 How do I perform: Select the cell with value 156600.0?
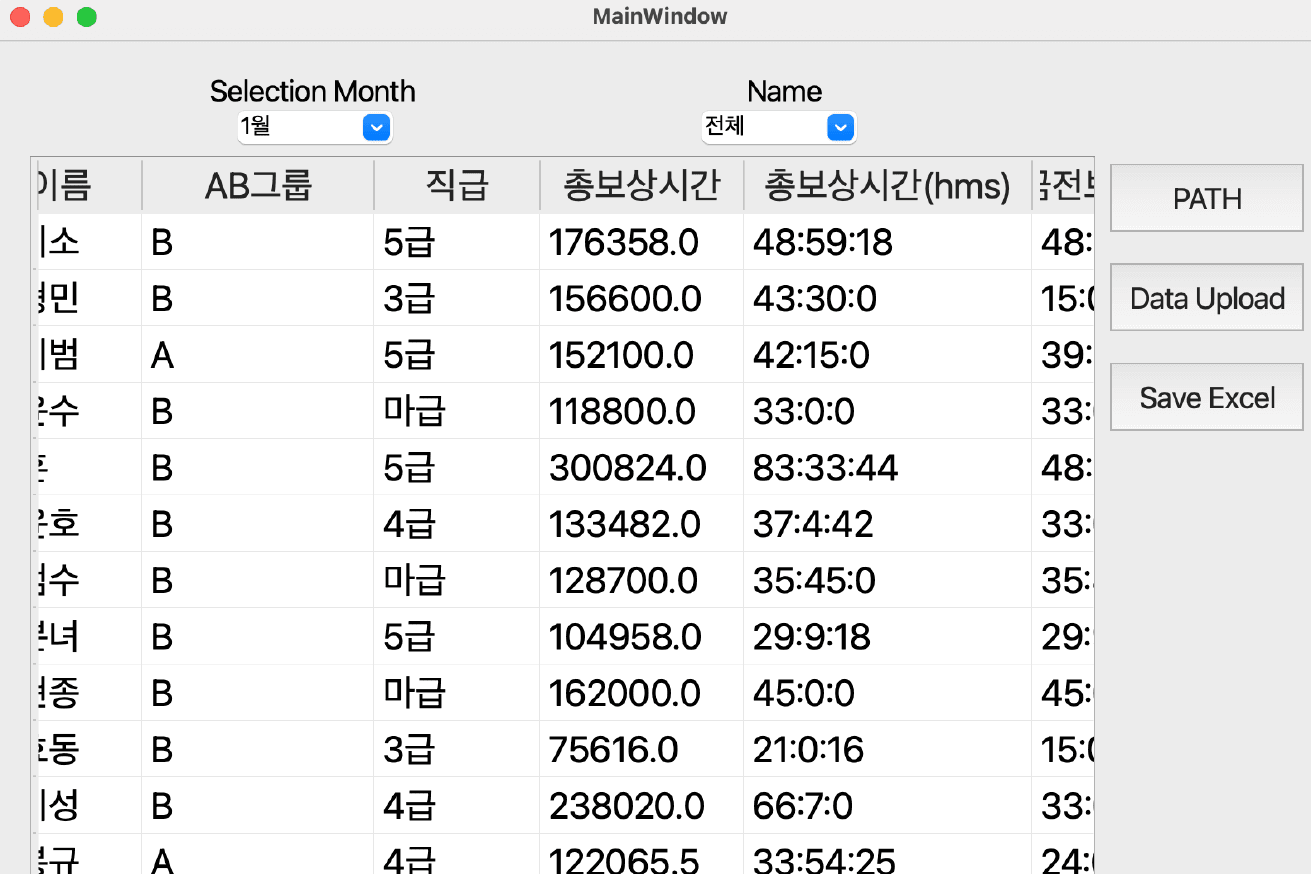(642, 298)
